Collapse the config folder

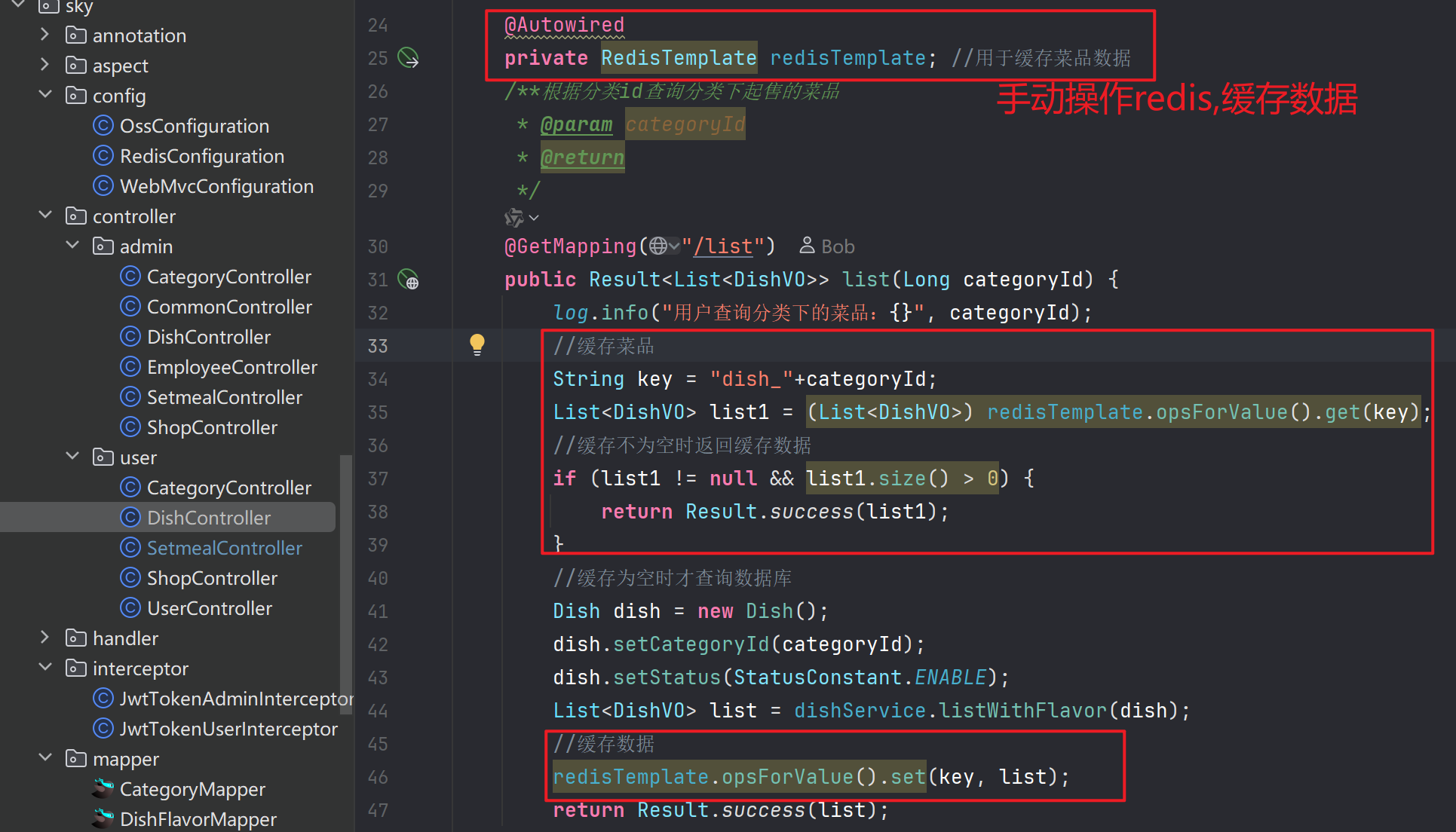point(45,96)
